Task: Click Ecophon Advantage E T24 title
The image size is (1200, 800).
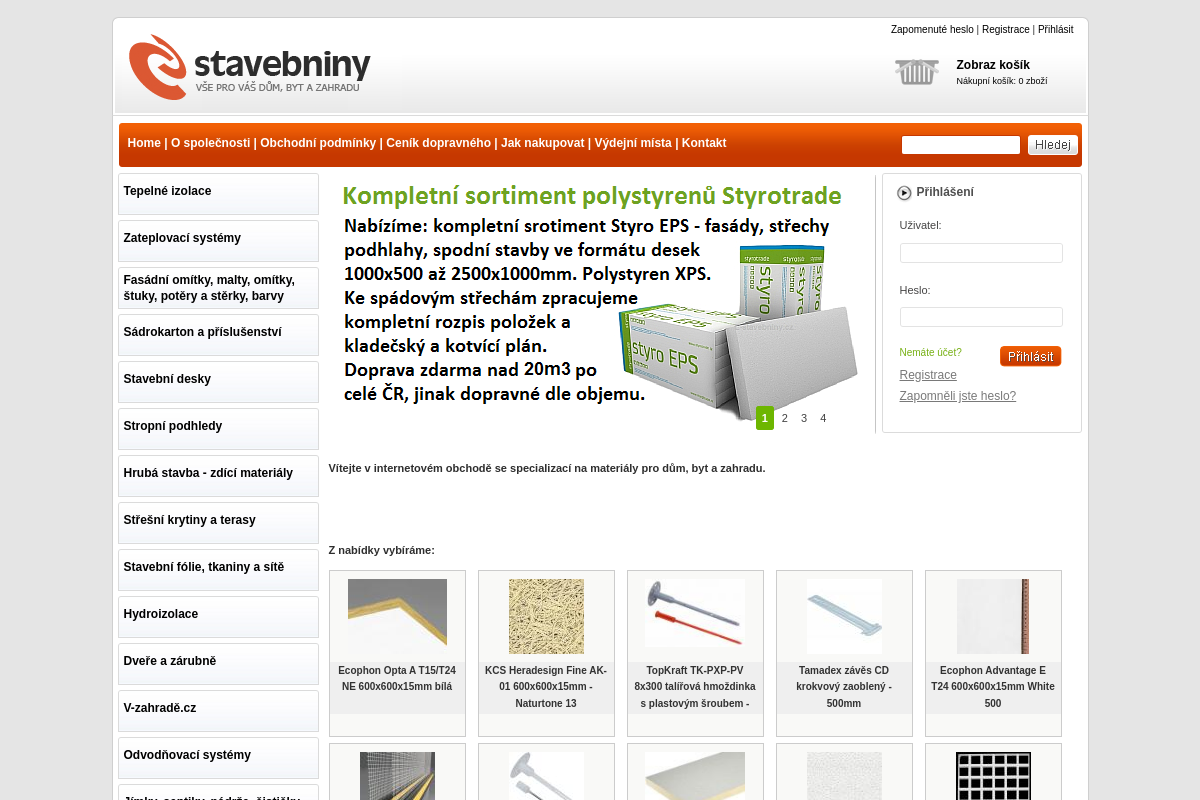Action: (993, 687)
